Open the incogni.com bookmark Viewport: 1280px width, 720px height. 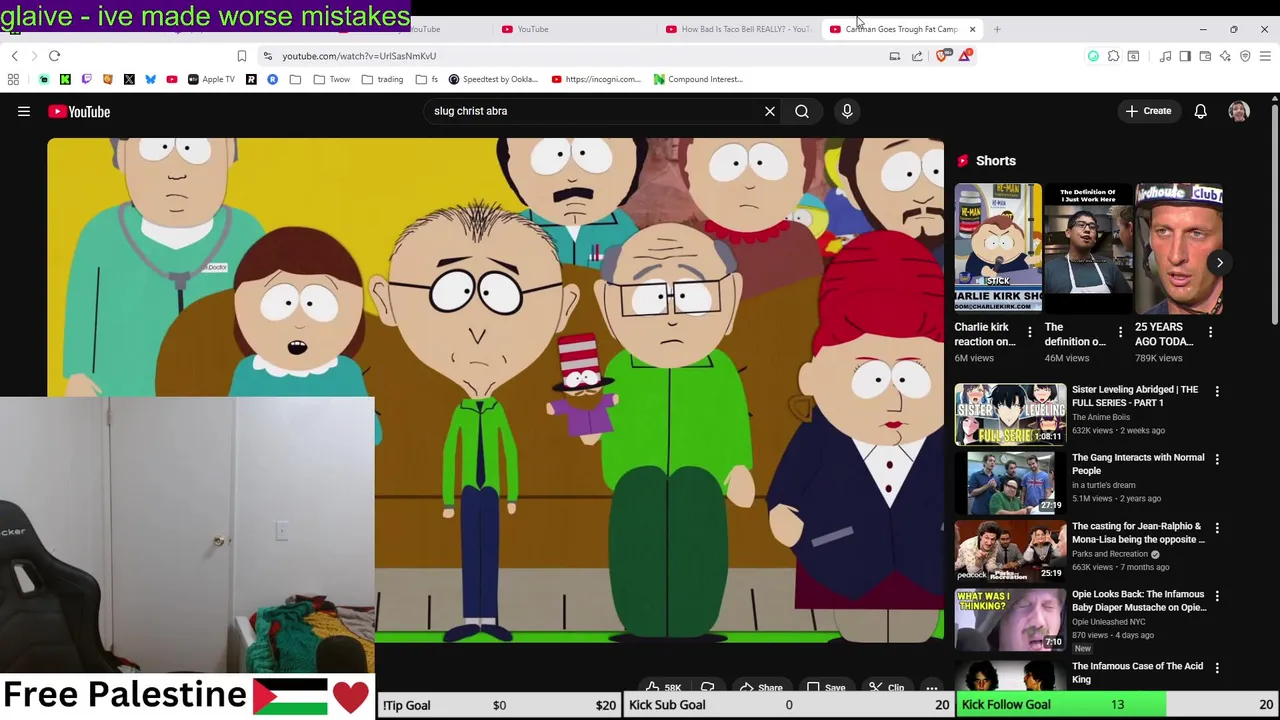pyautogui.click(x=596, y=79)
